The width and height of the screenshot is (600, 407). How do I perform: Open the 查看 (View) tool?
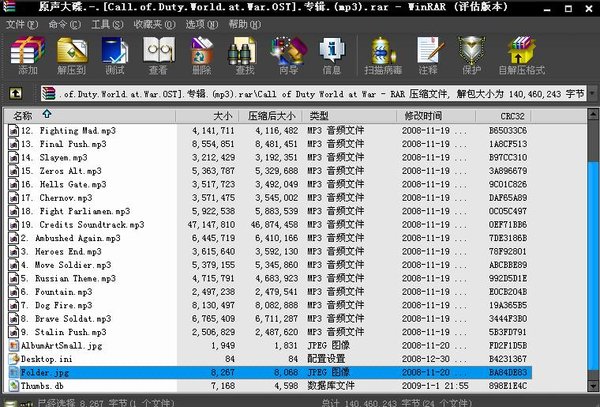[158, 55]
